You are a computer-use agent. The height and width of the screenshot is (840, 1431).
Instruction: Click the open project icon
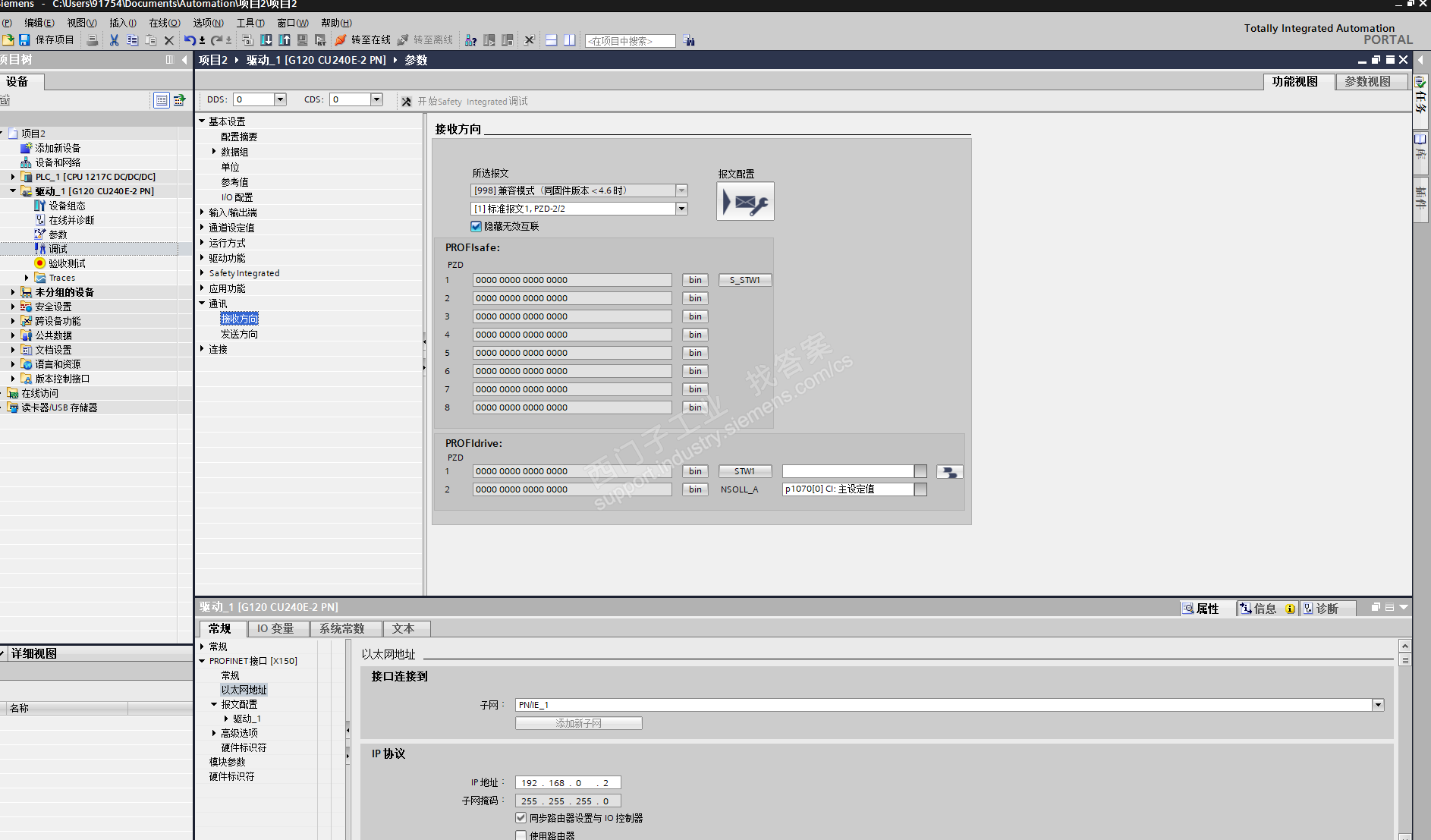(8, 39)
